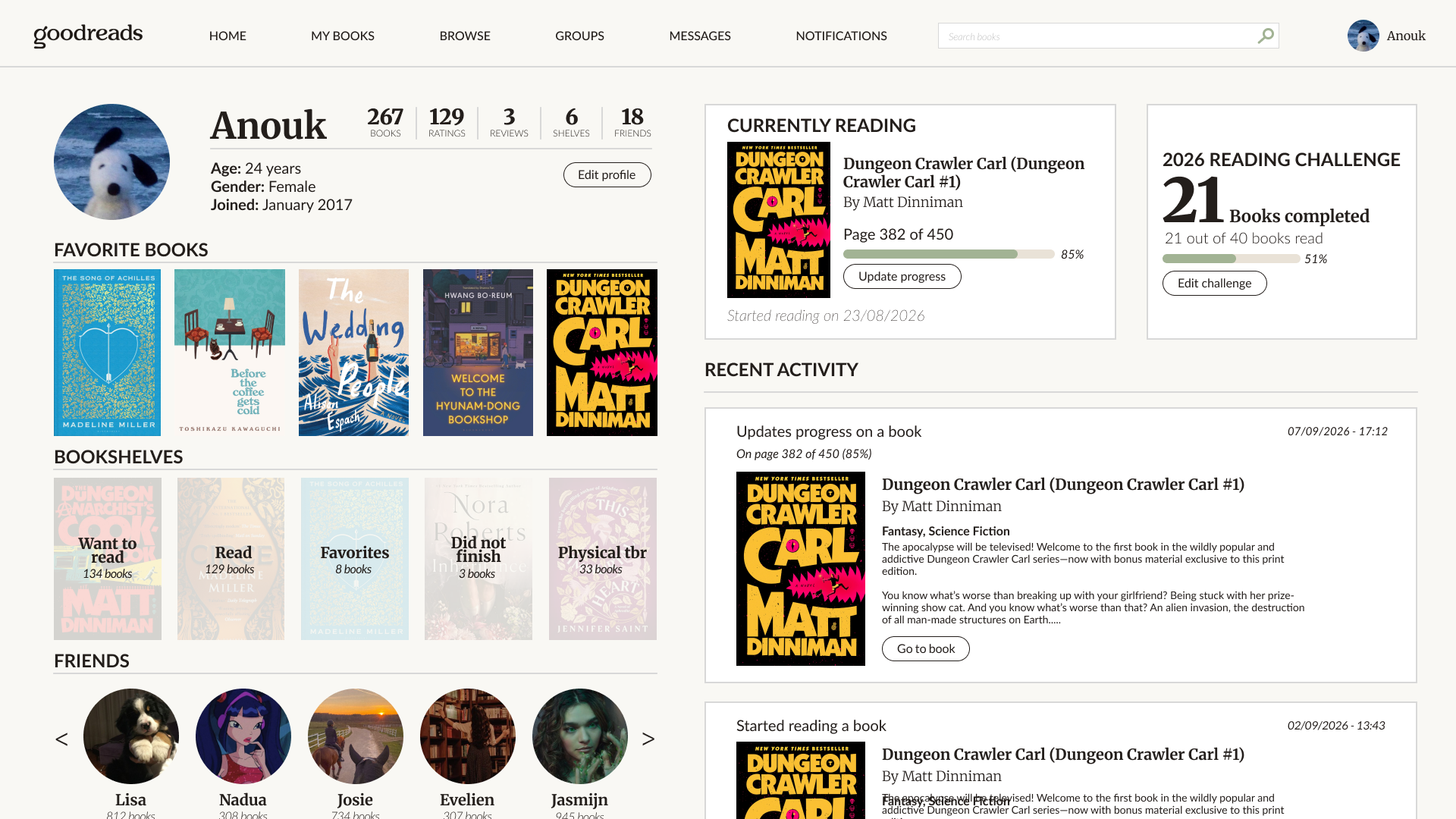Open friend Nadua's avatar
The height and width of the screenshot is (819, 1456).
point(243,736)
